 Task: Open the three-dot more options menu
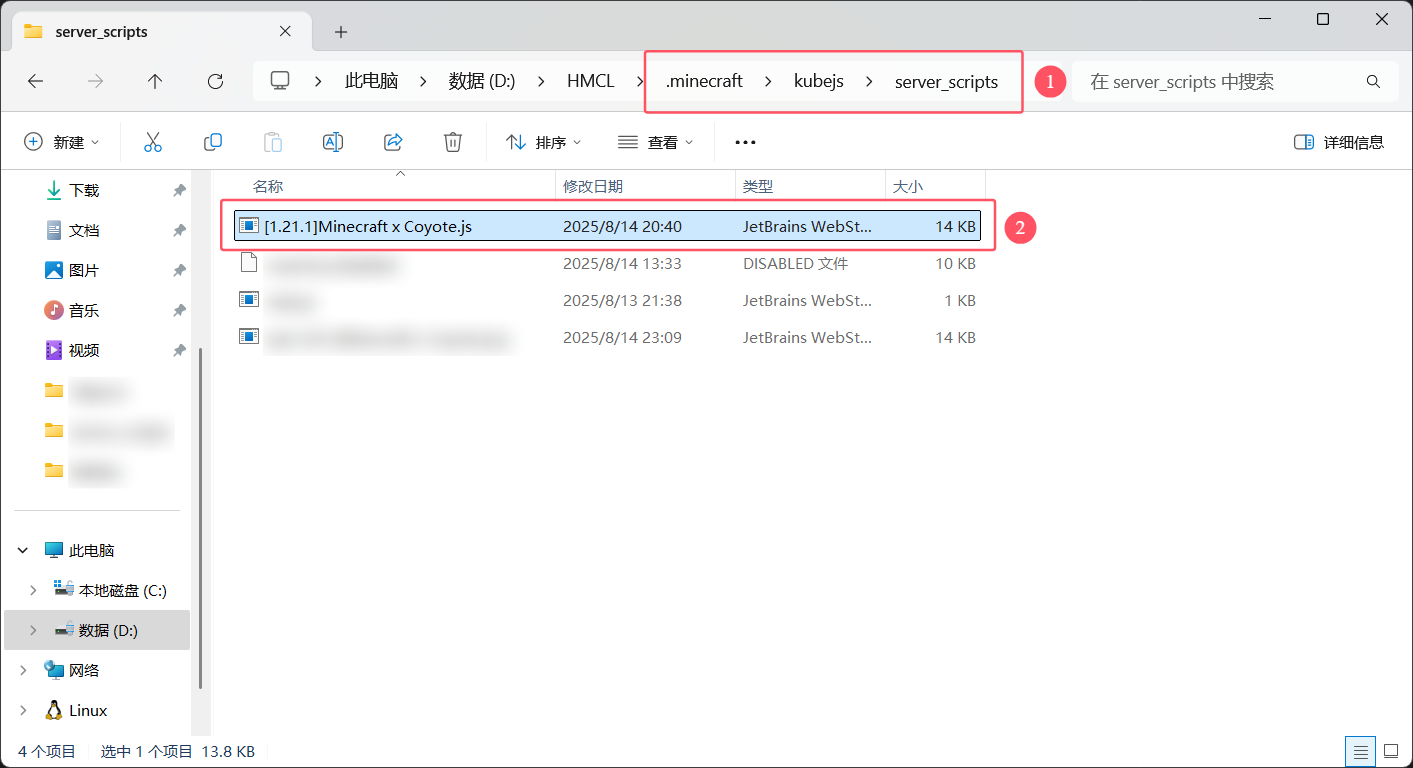coord(745,142)
